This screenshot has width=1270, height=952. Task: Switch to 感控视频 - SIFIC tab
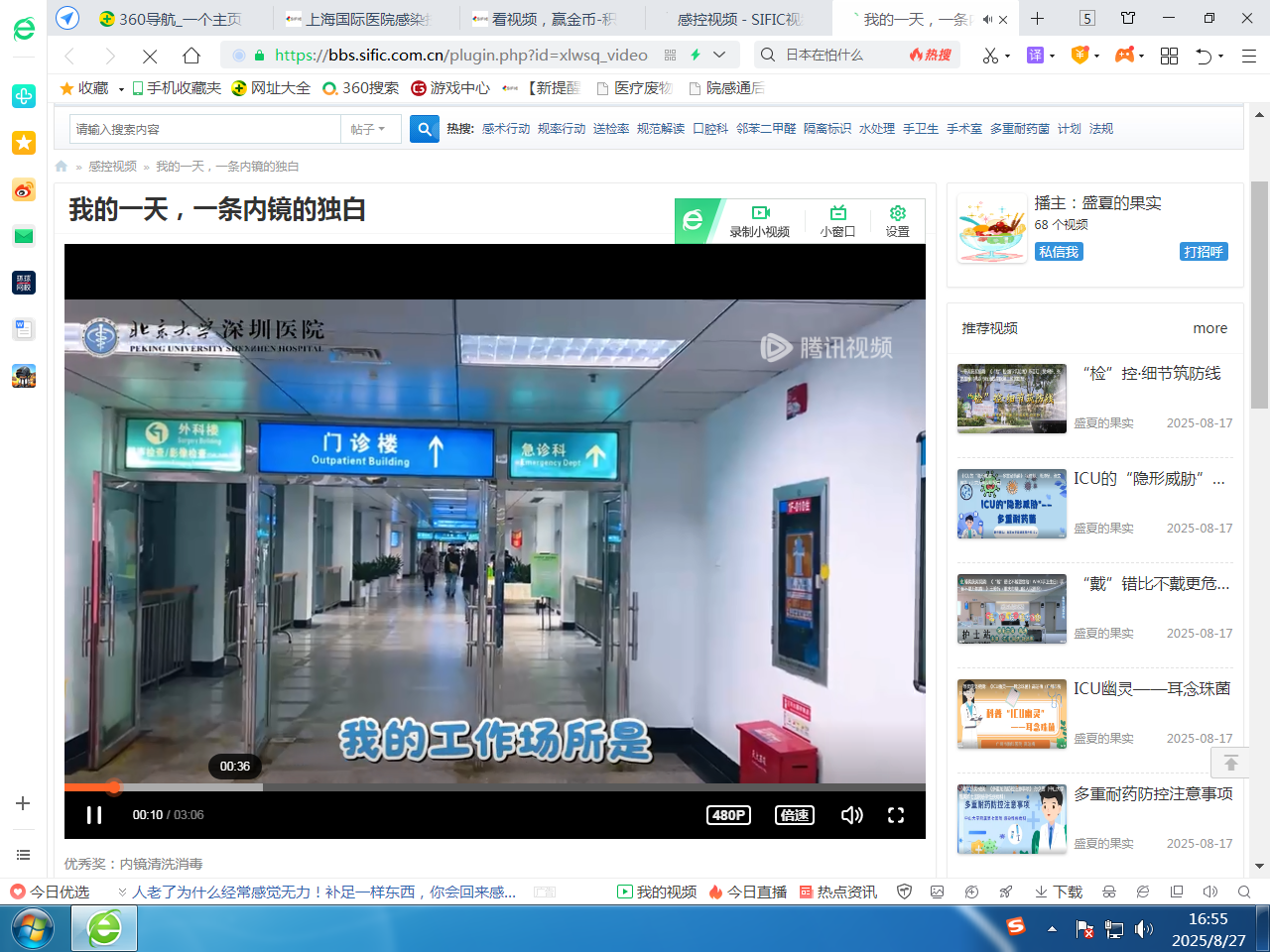(x=738, y=19)
